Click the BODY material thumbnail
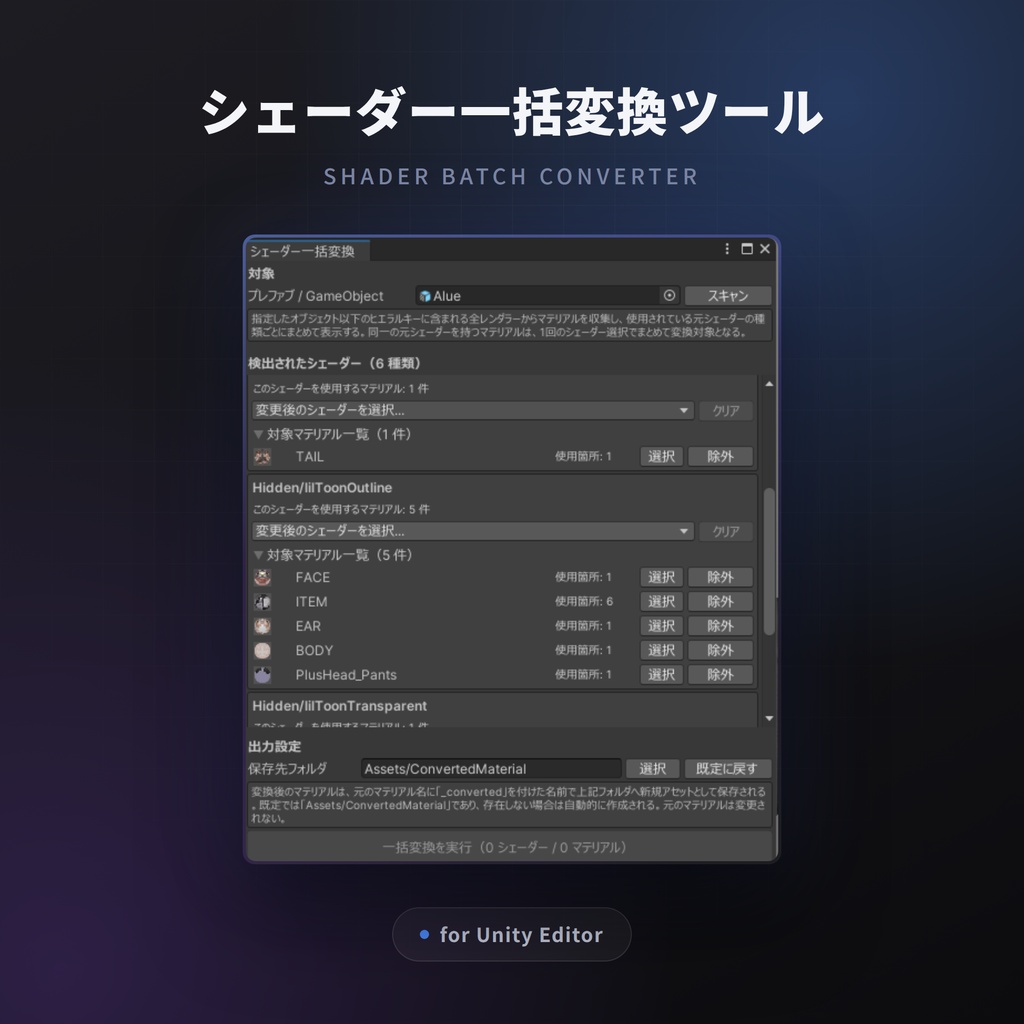 (263, 650)
